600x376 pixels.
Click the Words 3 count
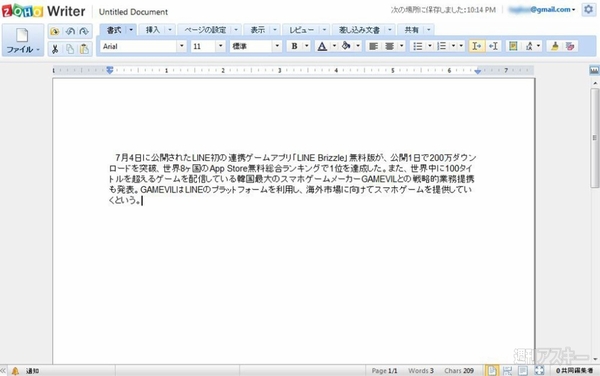[421, 371]
